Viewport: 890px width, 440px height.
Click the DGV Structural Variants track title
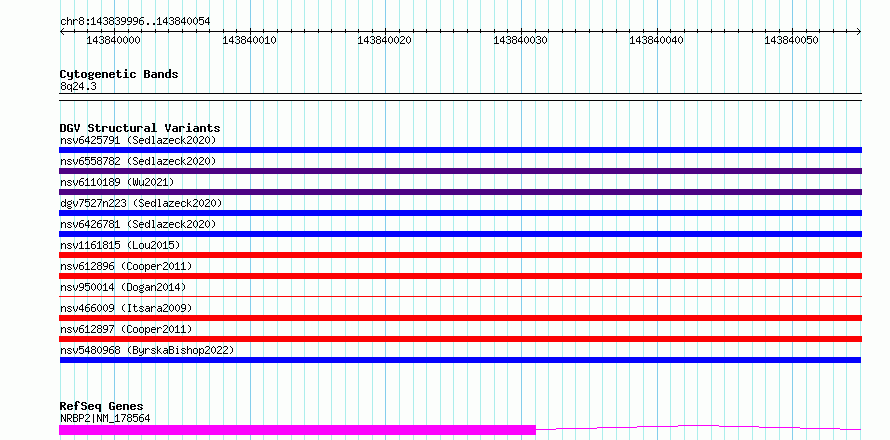(140, 128)
